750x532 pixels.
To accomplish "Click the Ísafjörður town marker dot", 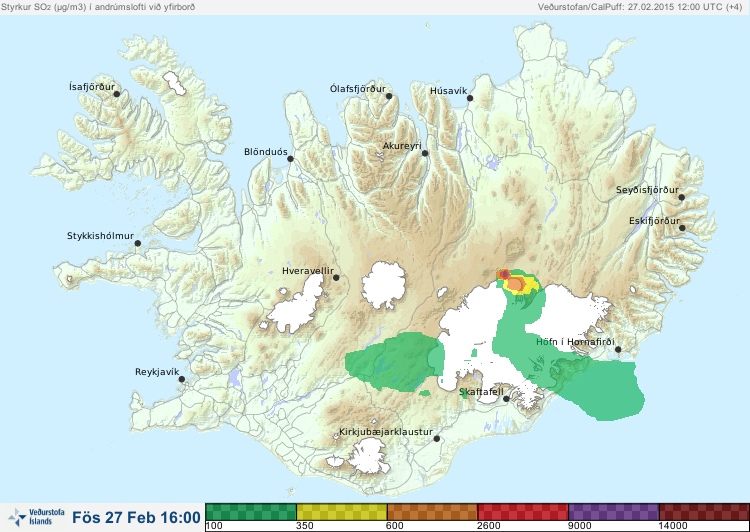I will click(117, 94).
